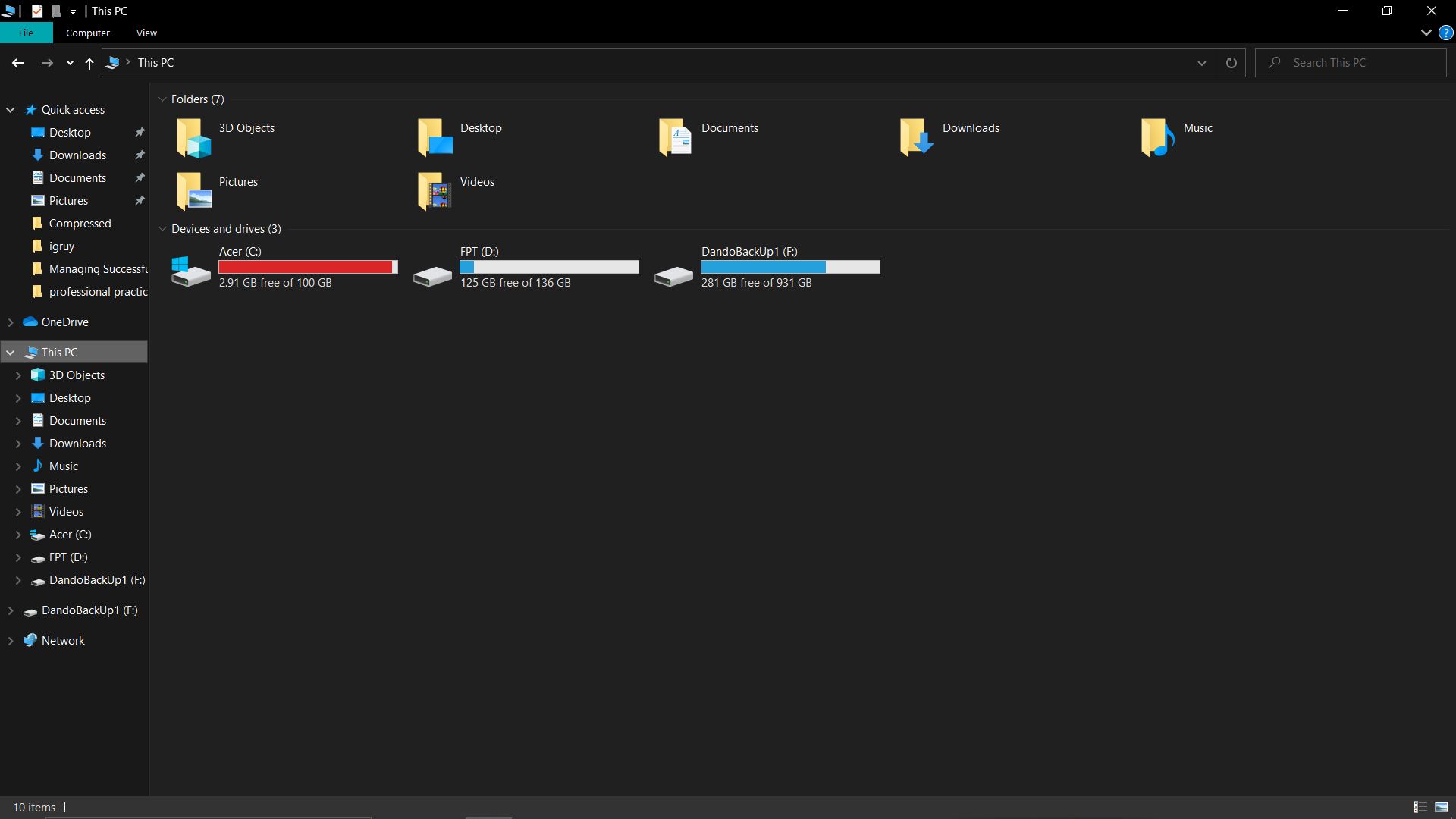The height and width of the screenshot is (819, 1456).
Task: Select the DandoBackUp1 (F:) drive icon
Action: click(672, 267)
